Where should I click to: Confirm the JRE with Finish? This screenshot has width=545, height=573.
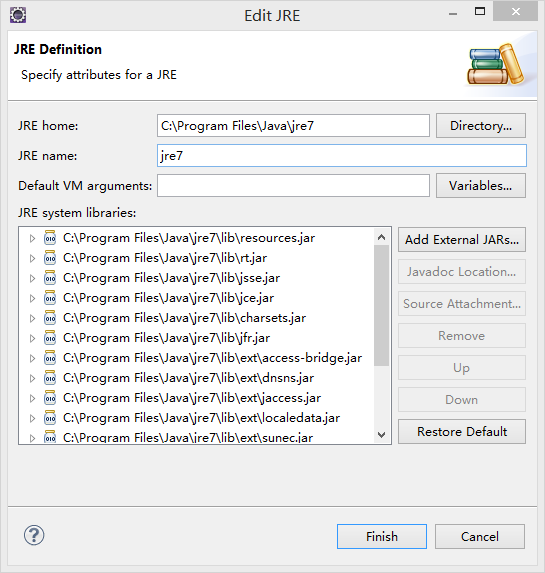(x=382, y=536)
